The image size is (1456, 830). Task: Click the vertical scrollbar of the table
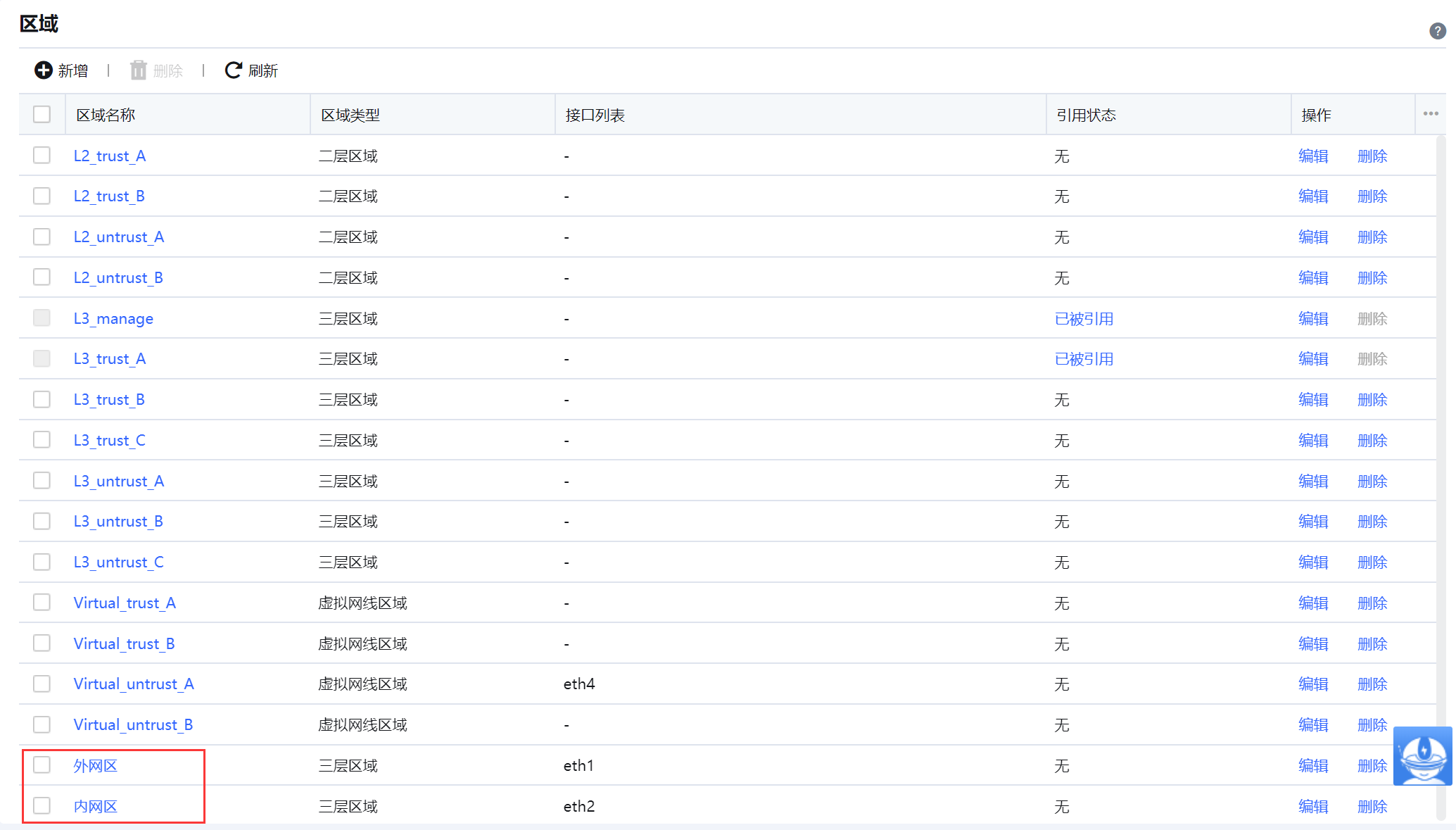pos(1441,477)
